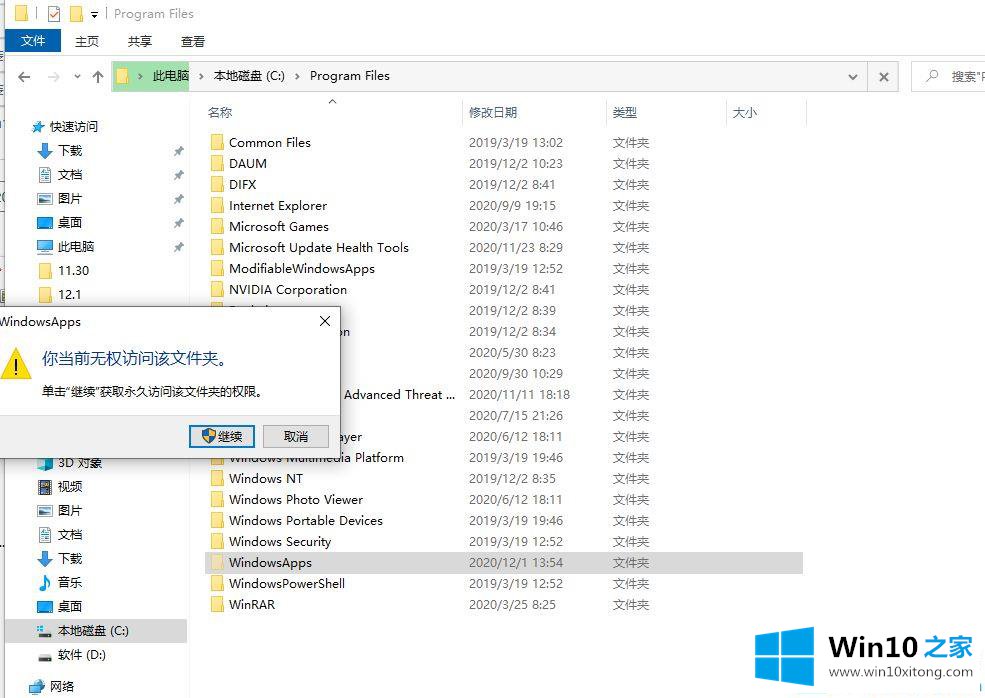The width and height of the screenshot is (985, 698).
Task: Select 快速访问 in navigation pane
Action: click(73, 126)
